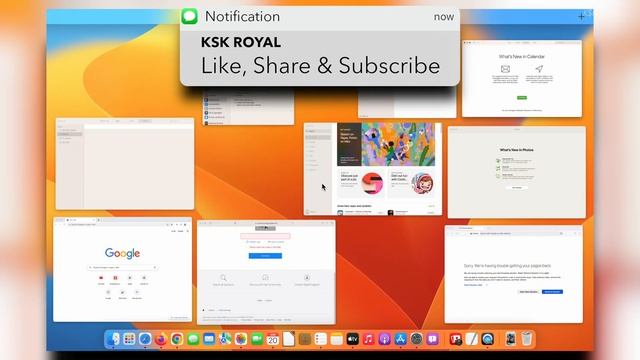The width and height of the screenshot is (640, 360).
Task: Click blue Restore Session button in Firefox window
Action: (552, 292)
